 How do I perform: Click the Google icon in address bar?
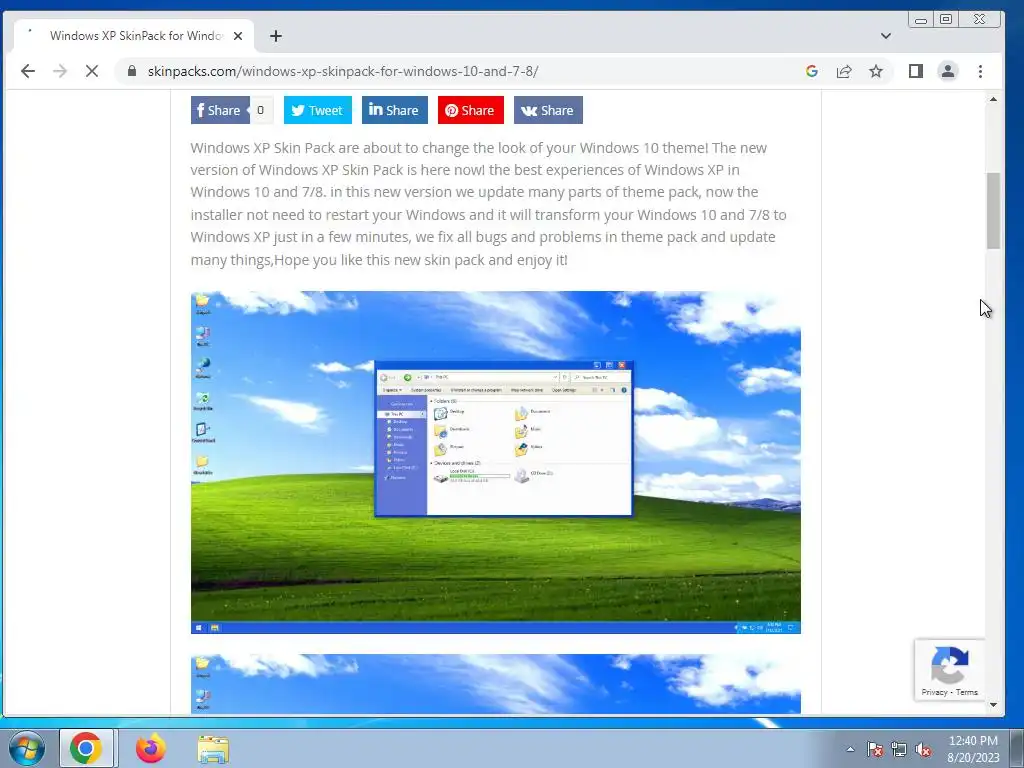812,71
